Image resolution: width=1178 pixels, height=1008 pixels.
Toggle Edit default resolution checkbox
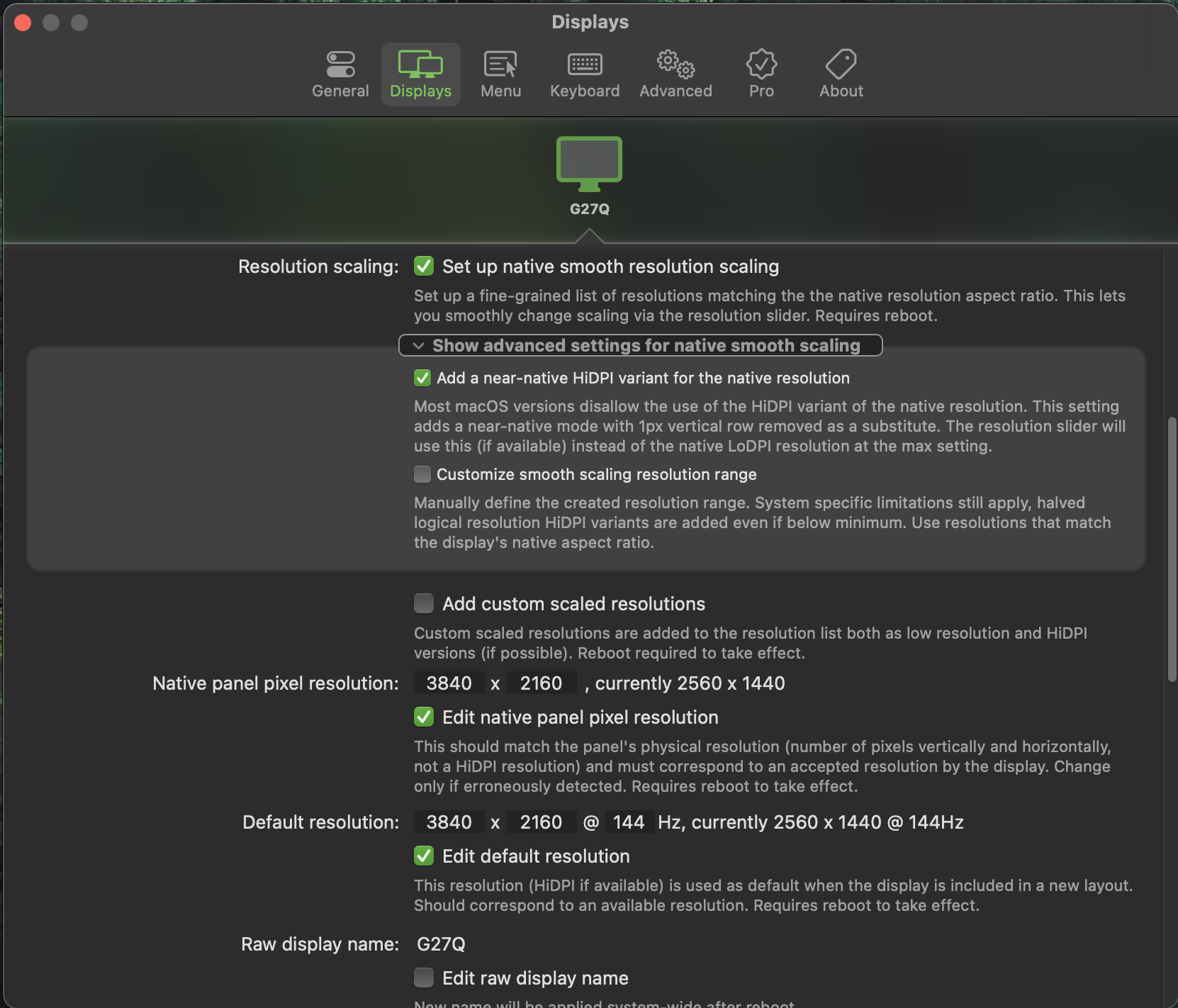point(424,856)
